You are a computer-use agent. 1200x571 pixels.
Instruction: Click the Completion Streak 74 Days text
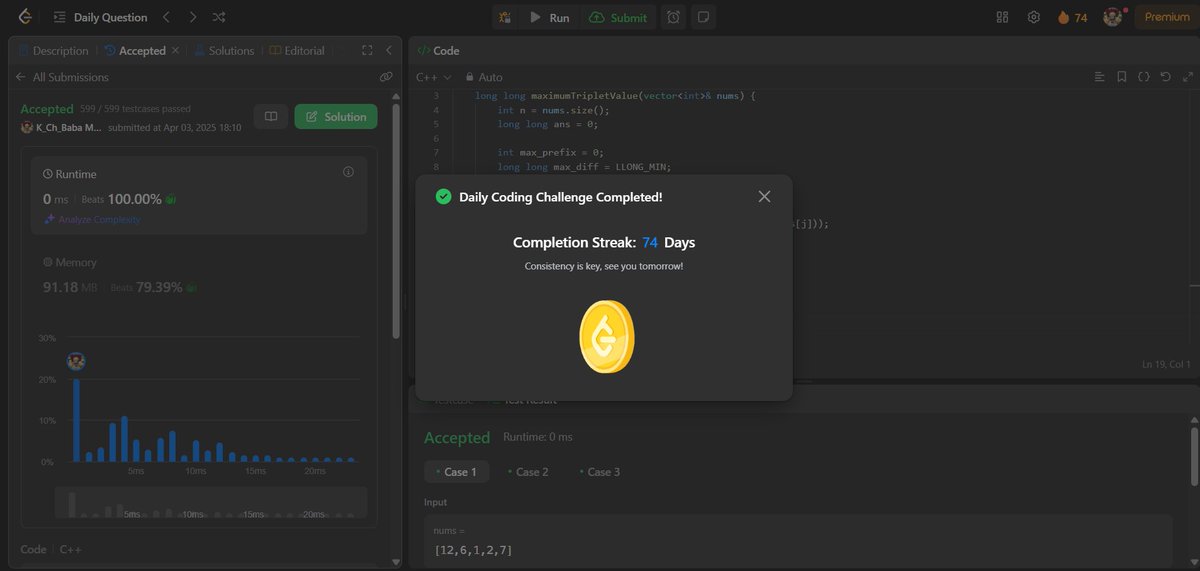click(x=604, y=243)
